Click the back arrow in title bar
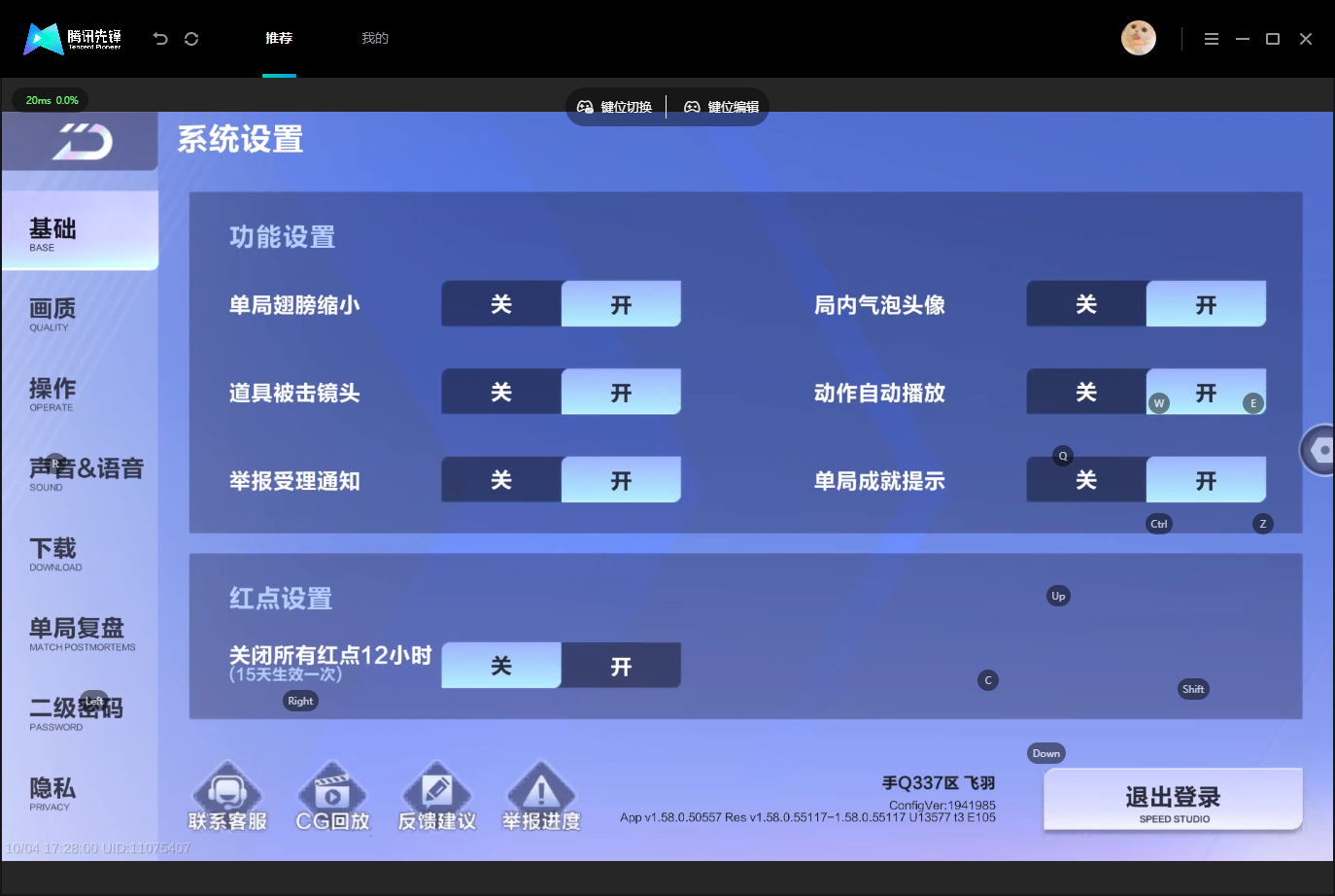1335x896 pixels. point(160,39)
